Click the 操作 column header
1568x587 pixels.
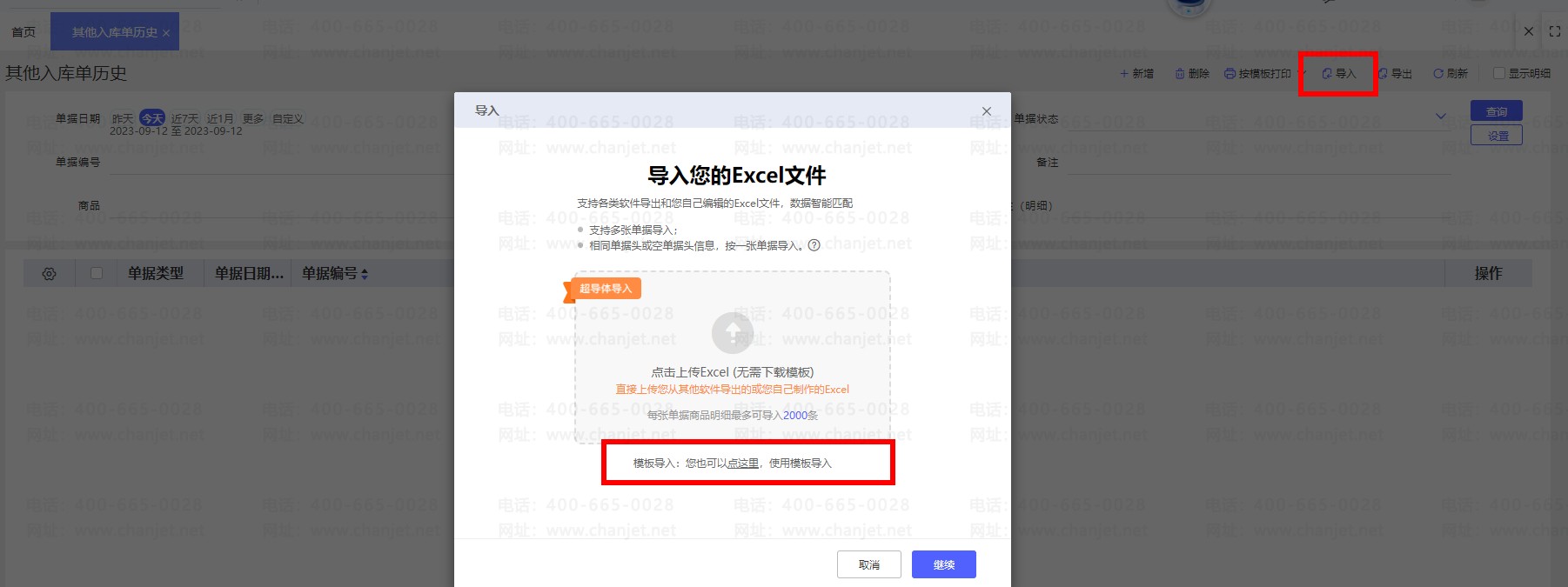(1488, 273)
